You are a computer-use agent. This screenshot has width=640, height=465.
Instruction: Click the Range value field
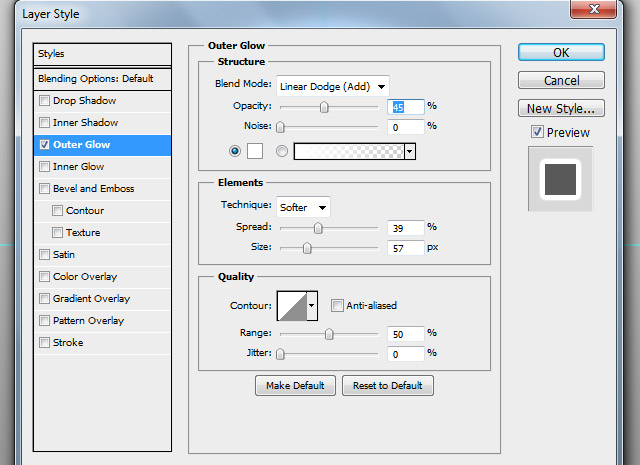point(406,334)
